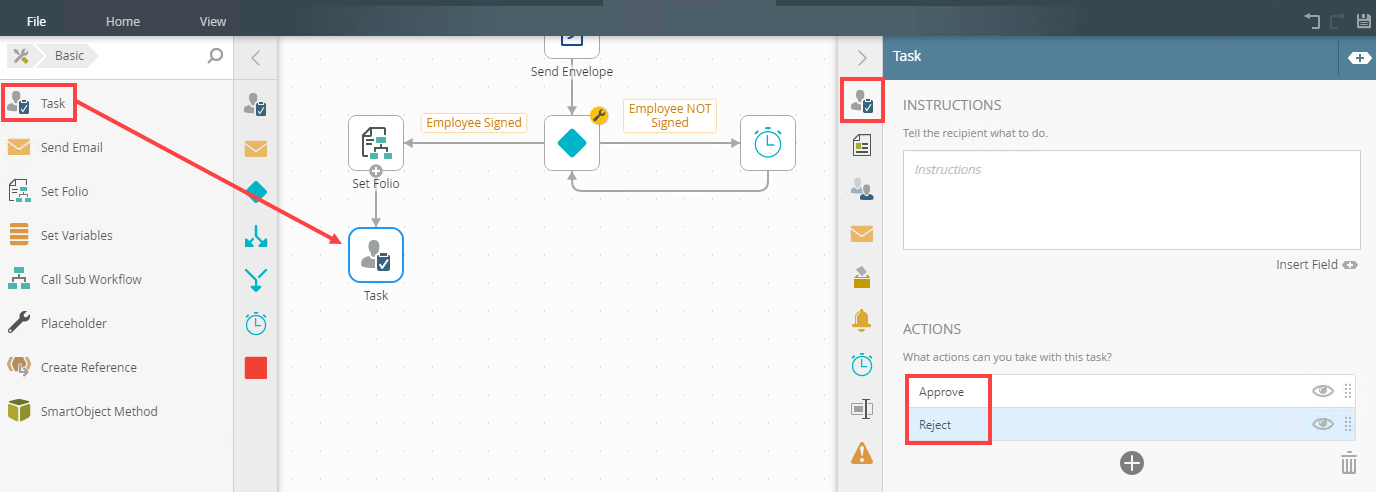Click the Redo arrow in the top bar
The image size is (1376, 492).
[x=1338, y=20]
